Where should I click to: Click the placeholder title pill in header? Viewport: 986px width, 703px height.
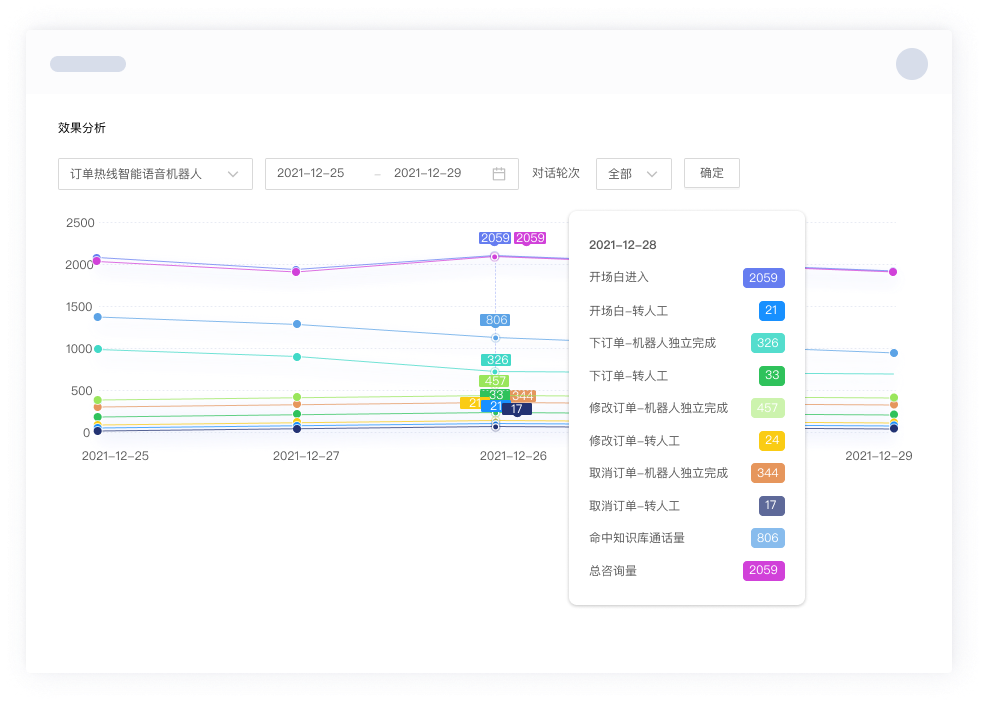(88, 64)
